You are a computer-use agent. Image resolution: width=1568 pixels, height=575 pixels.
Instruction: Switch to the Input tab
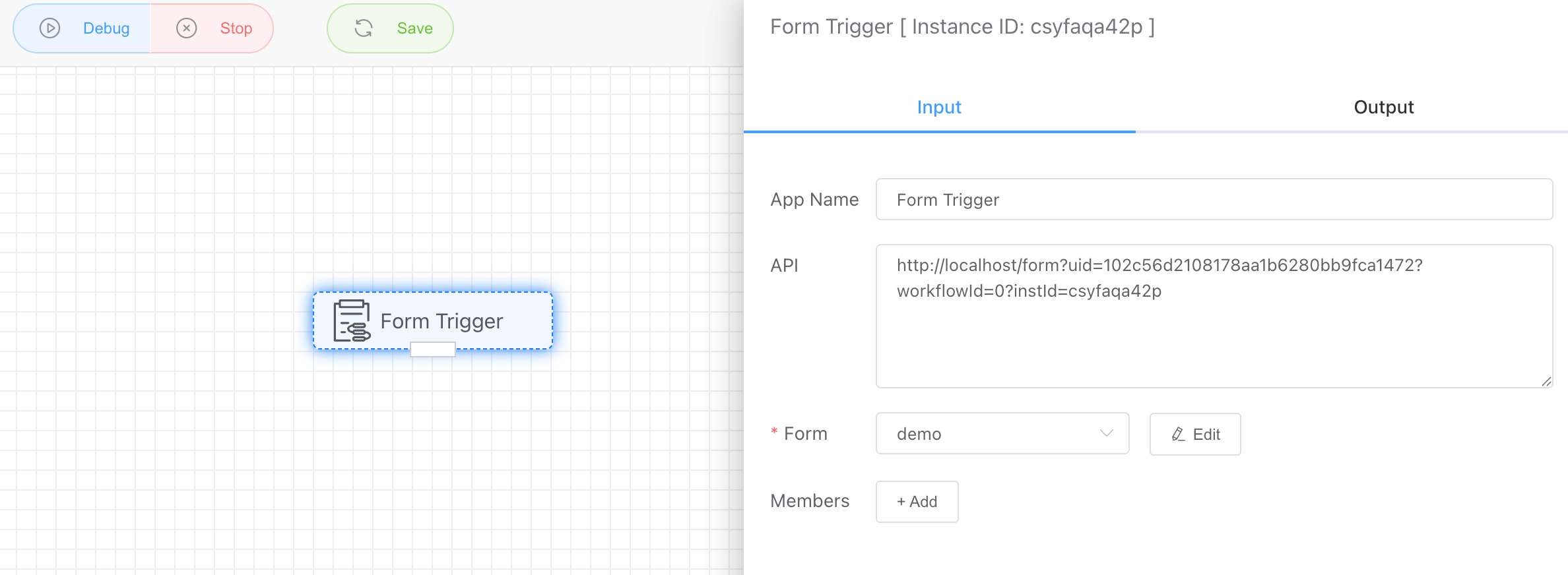[938, 107]
